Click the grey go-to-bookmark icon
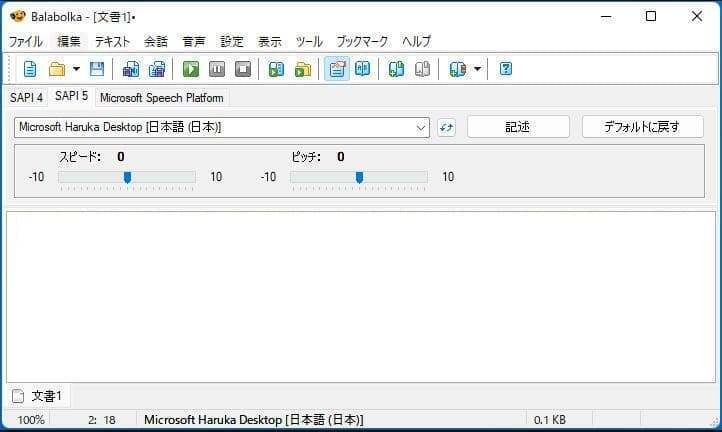The width and height of the screenshot is (722, 432). click(x=422, y=69)
